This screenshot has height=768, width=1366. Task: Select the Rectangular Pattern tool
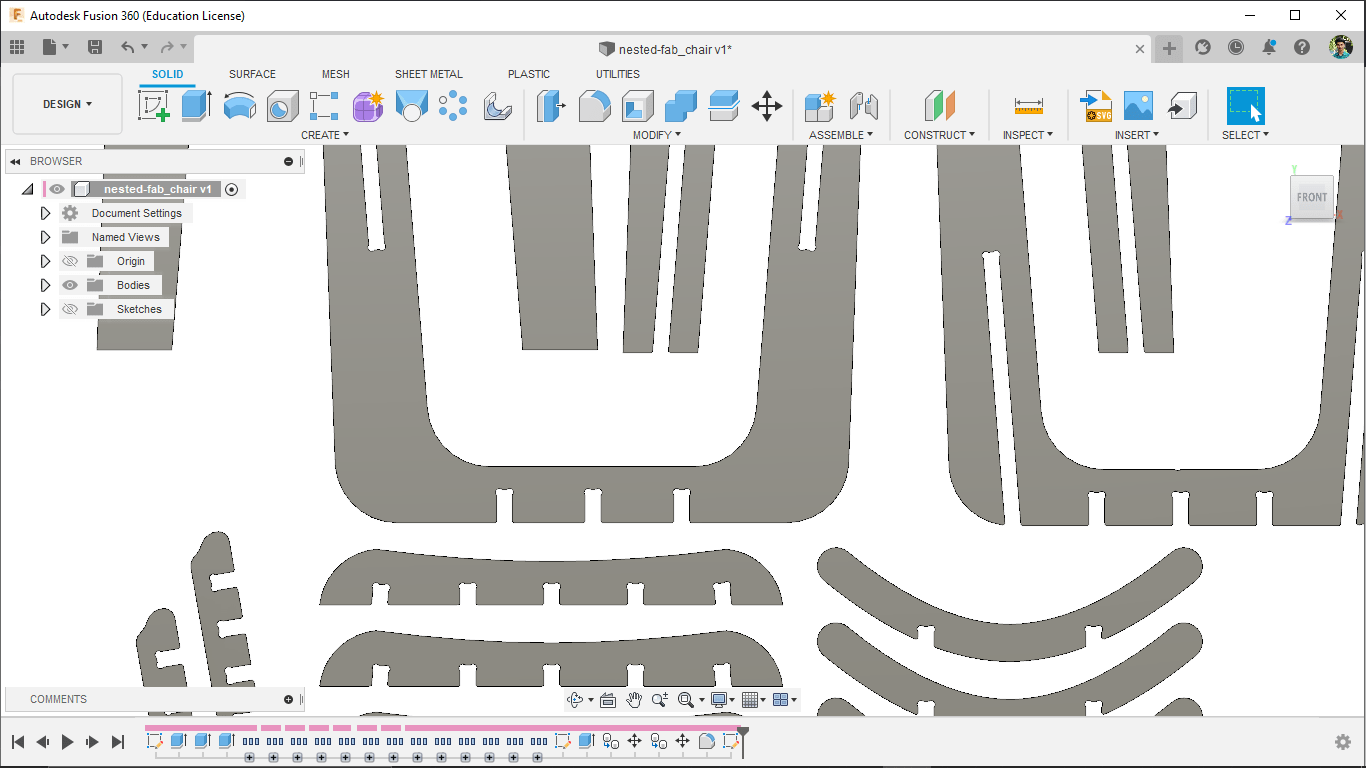coord(324,105)
